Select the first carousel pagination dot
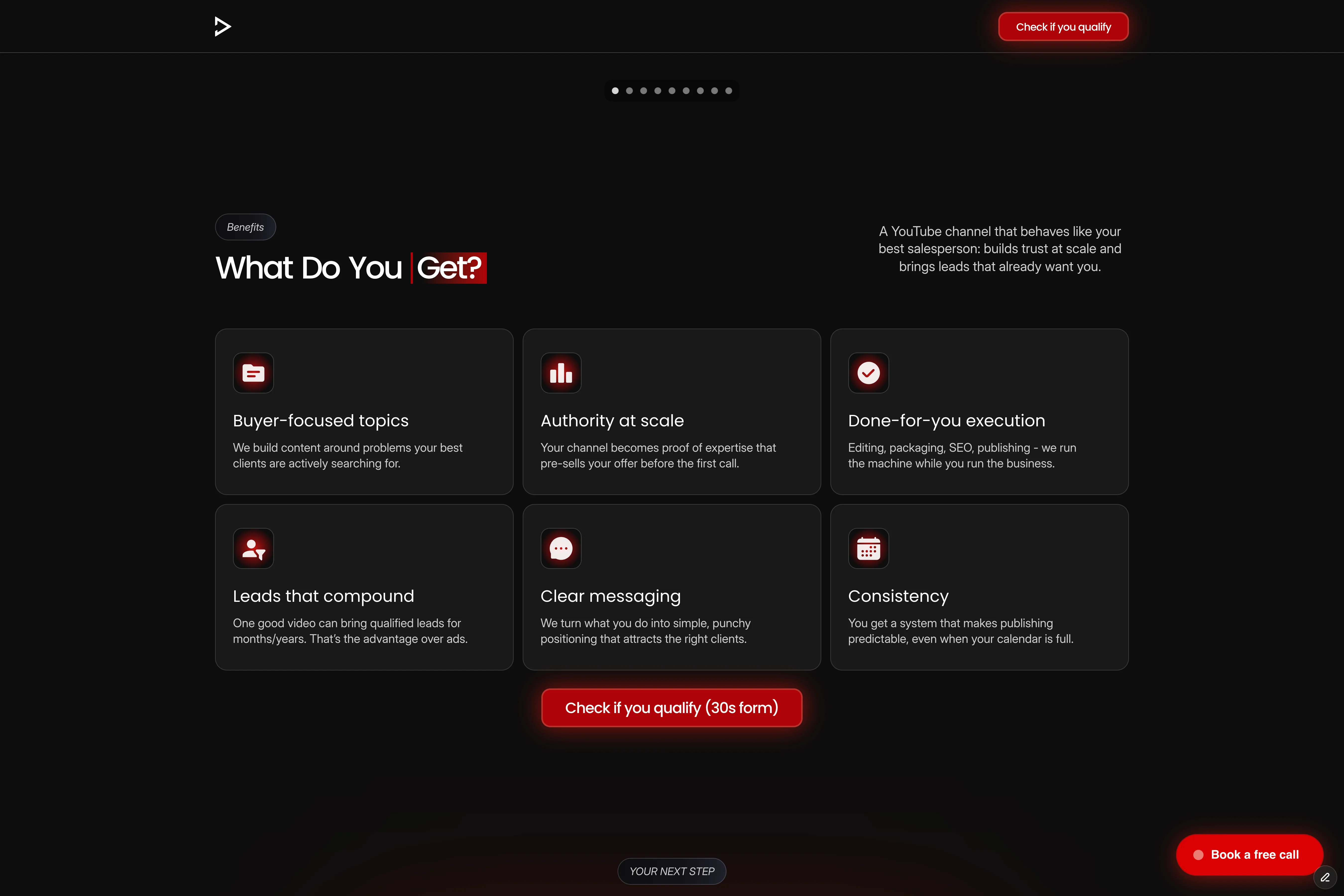 pos(616,90)
